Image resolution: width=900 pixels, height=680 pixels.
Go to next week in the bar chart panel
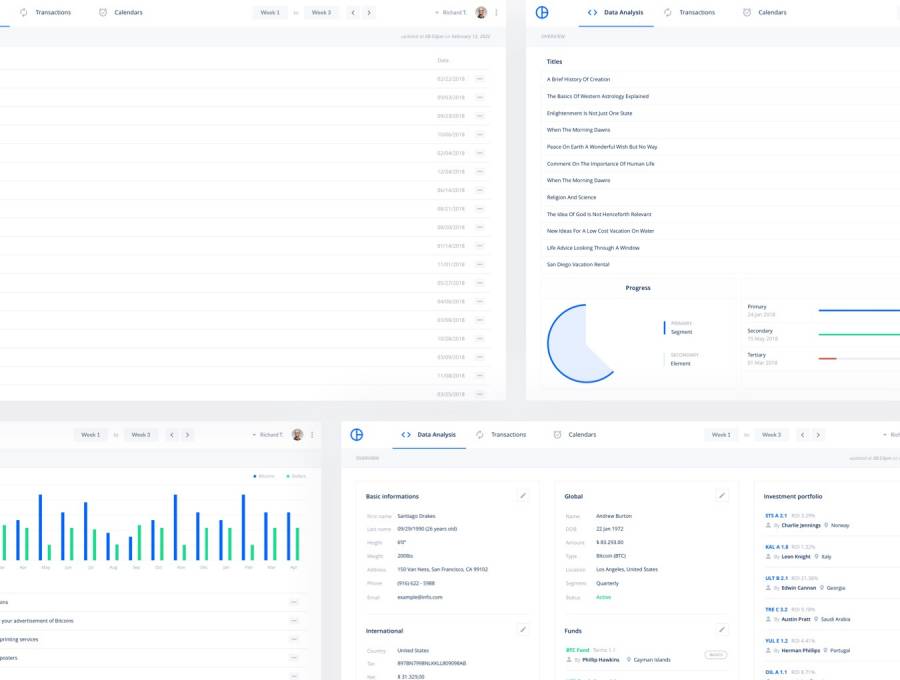tap(187, 435)
